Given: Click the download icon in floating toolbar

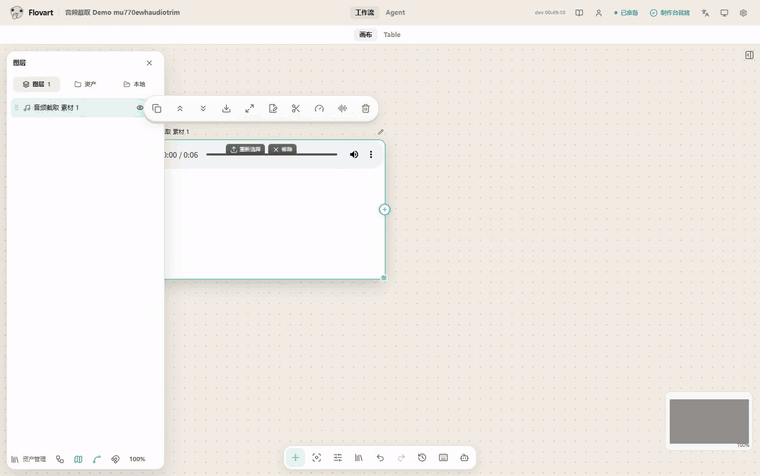Looking at the screenshot, I should tap(226, 109).
